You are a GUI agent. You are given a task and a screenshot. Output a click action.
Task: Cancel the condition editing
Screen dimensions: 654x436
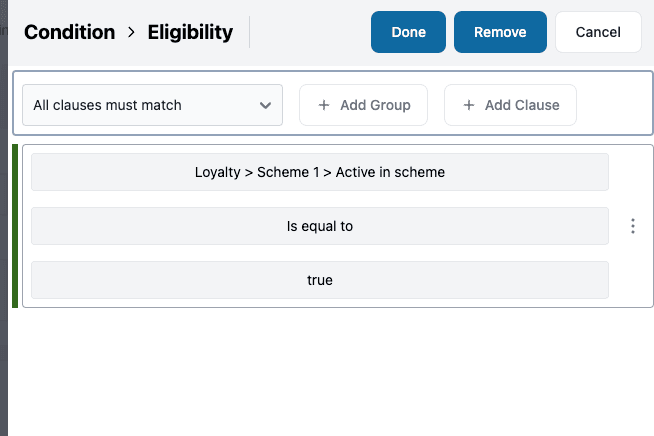coord(598,32)
